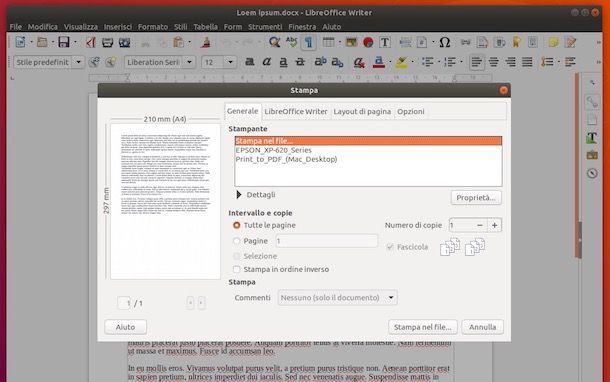Select Print_to_PDF_(Mac_Desktop) printer
Screen dimensions: 610x382
pos(368,159)
